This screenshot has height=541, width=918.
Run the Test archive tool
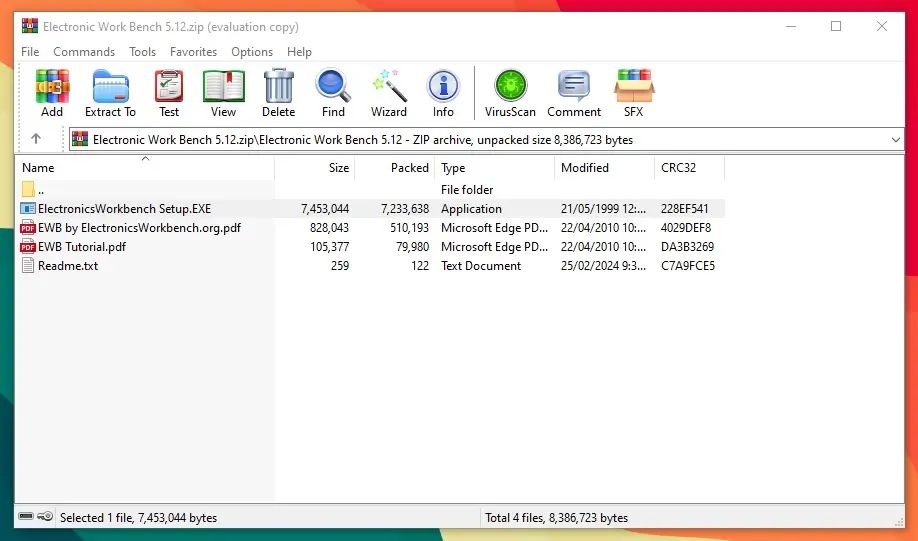coord(169,86)
